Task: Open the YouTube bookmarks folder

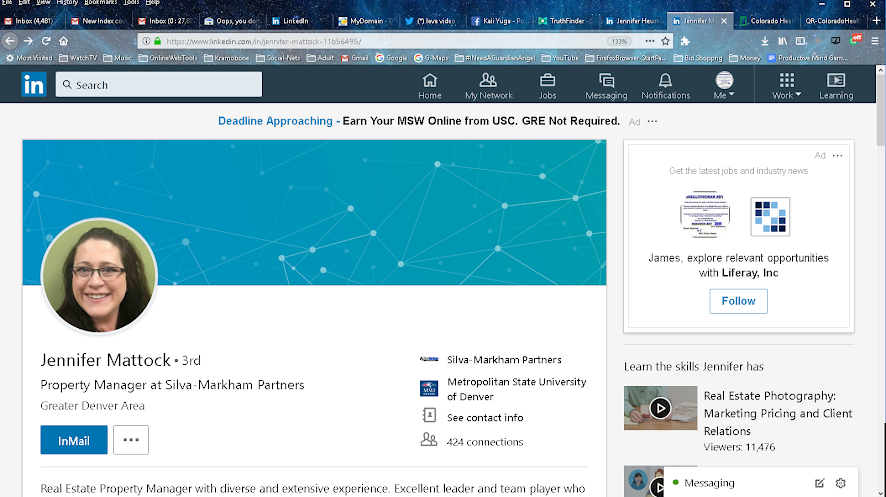Action: [561, 58]
